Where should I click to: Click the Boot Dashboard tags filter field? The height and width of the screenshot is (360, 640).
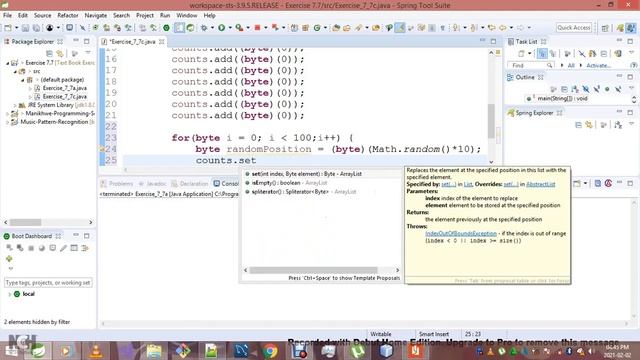[x=48, y=282]
